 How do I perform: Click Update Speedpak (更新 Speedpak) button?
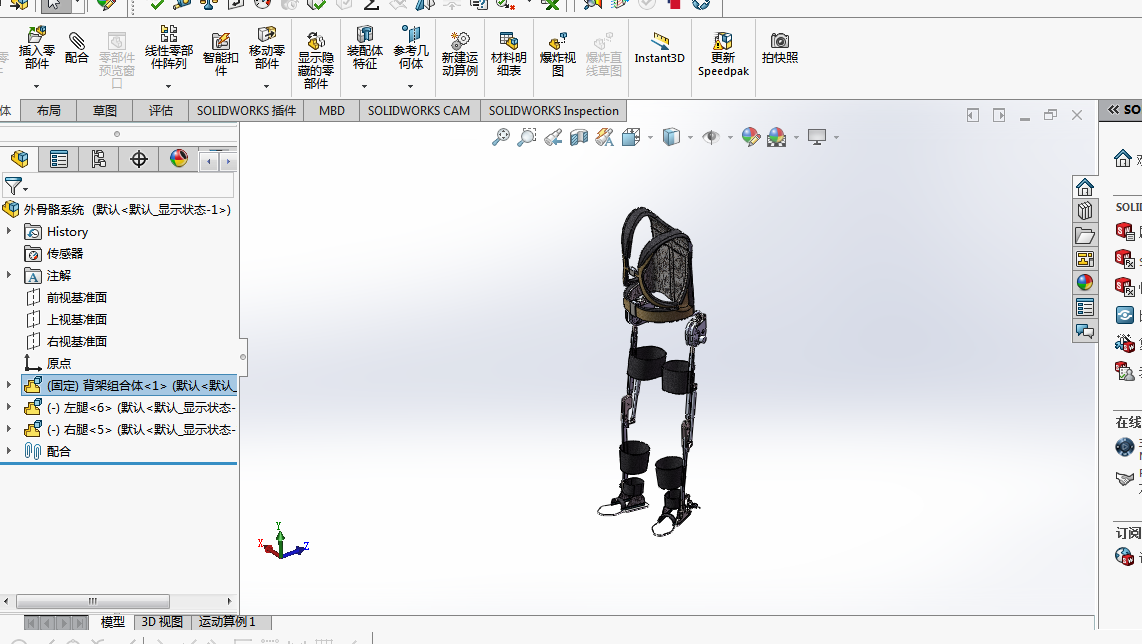pyautogui.click(x=723, y=55)
